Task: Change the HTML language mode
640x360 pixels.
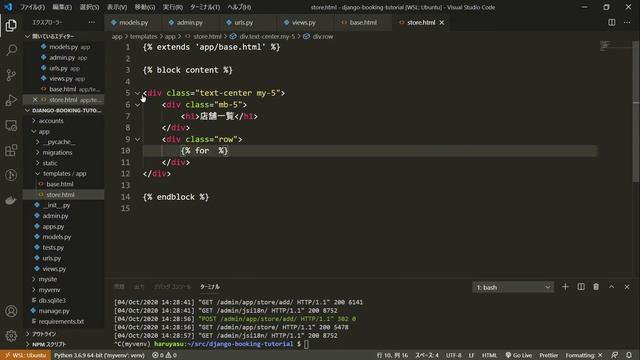Action: (489, 355)
